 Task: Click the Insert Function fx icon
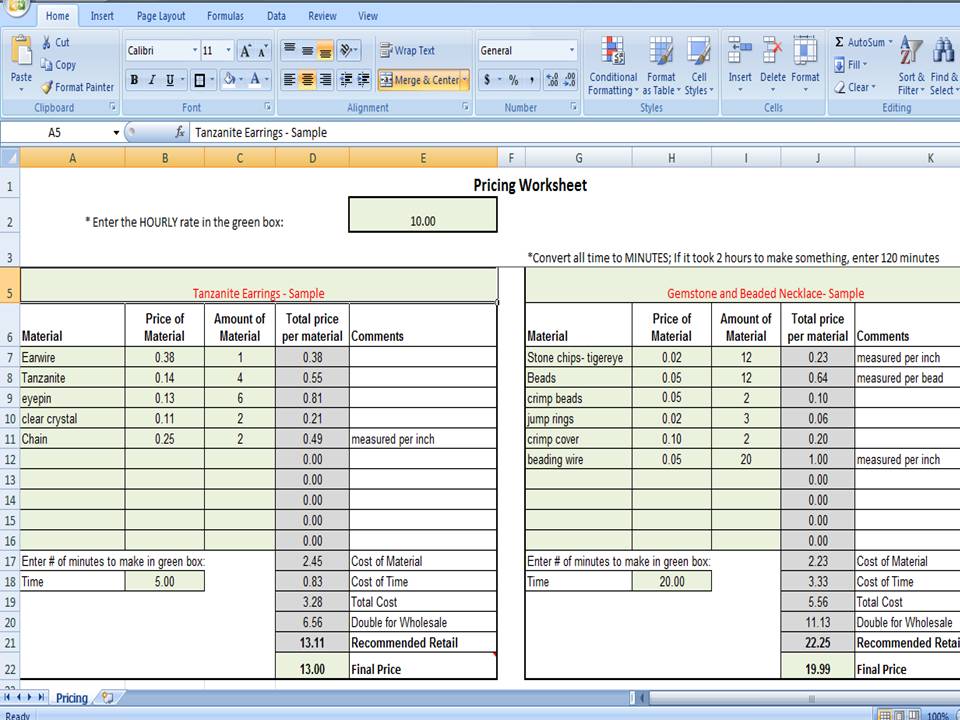[180, 132]
